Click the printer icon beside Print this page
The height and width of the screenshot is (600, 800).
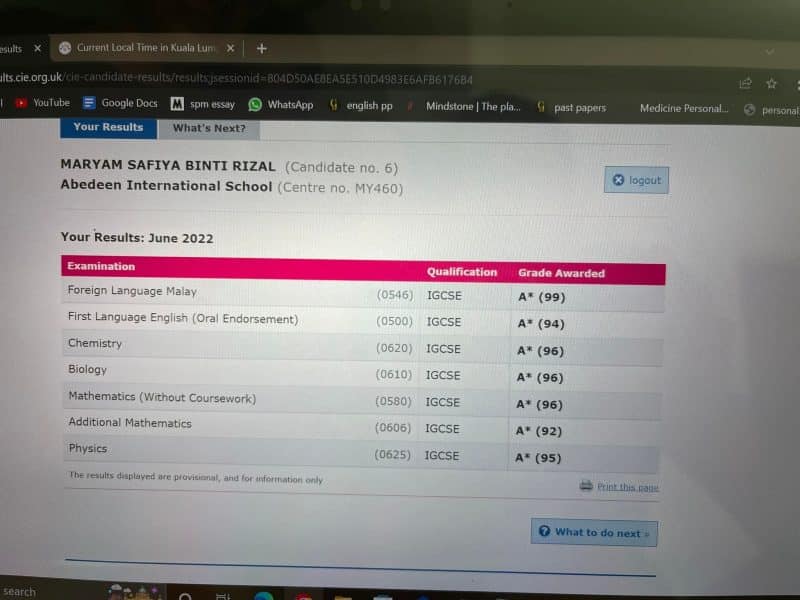coord(588,485)
